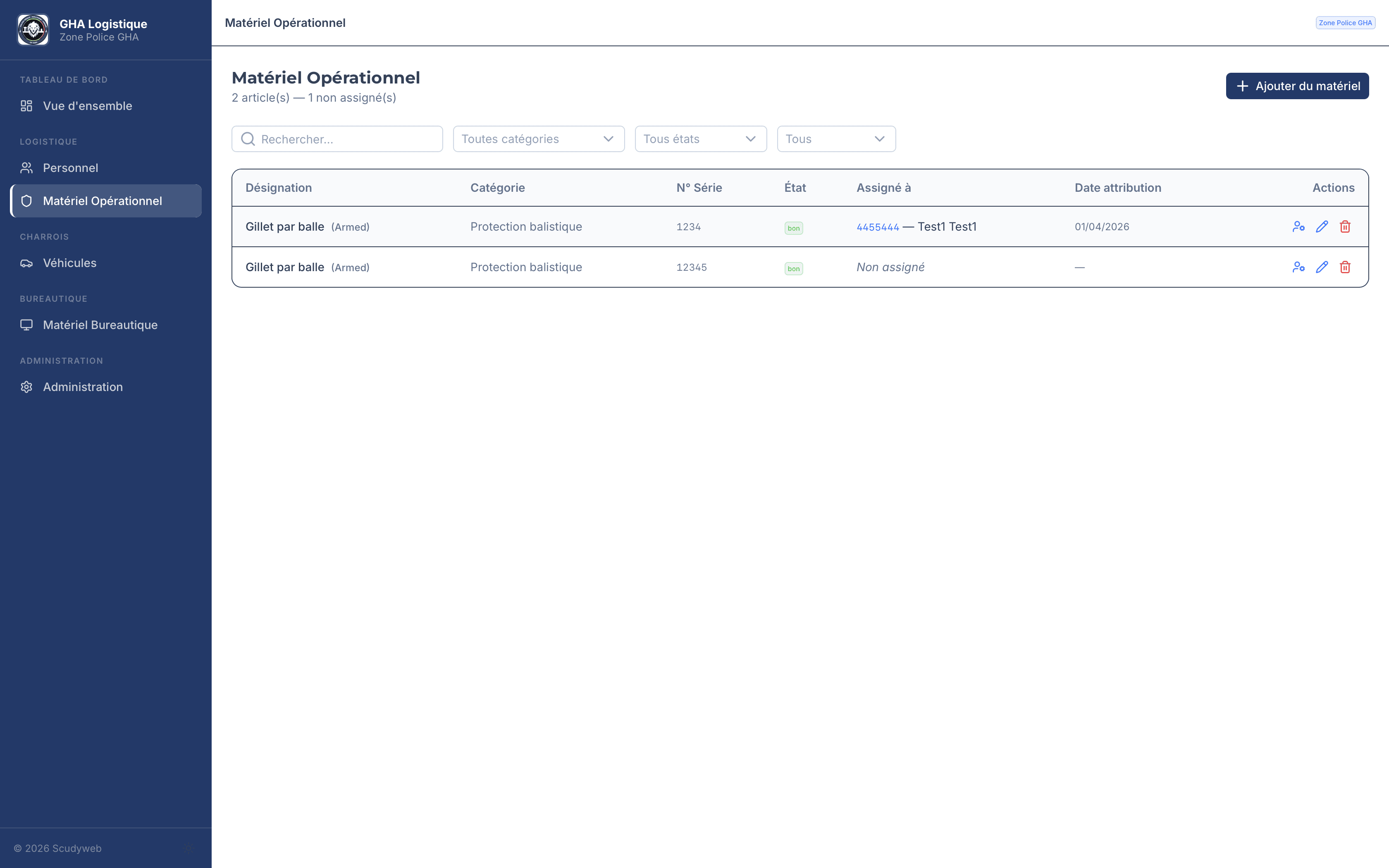Follow the 4455444 personnel link
1389x868 pixels.
click(x=877, y=227)
